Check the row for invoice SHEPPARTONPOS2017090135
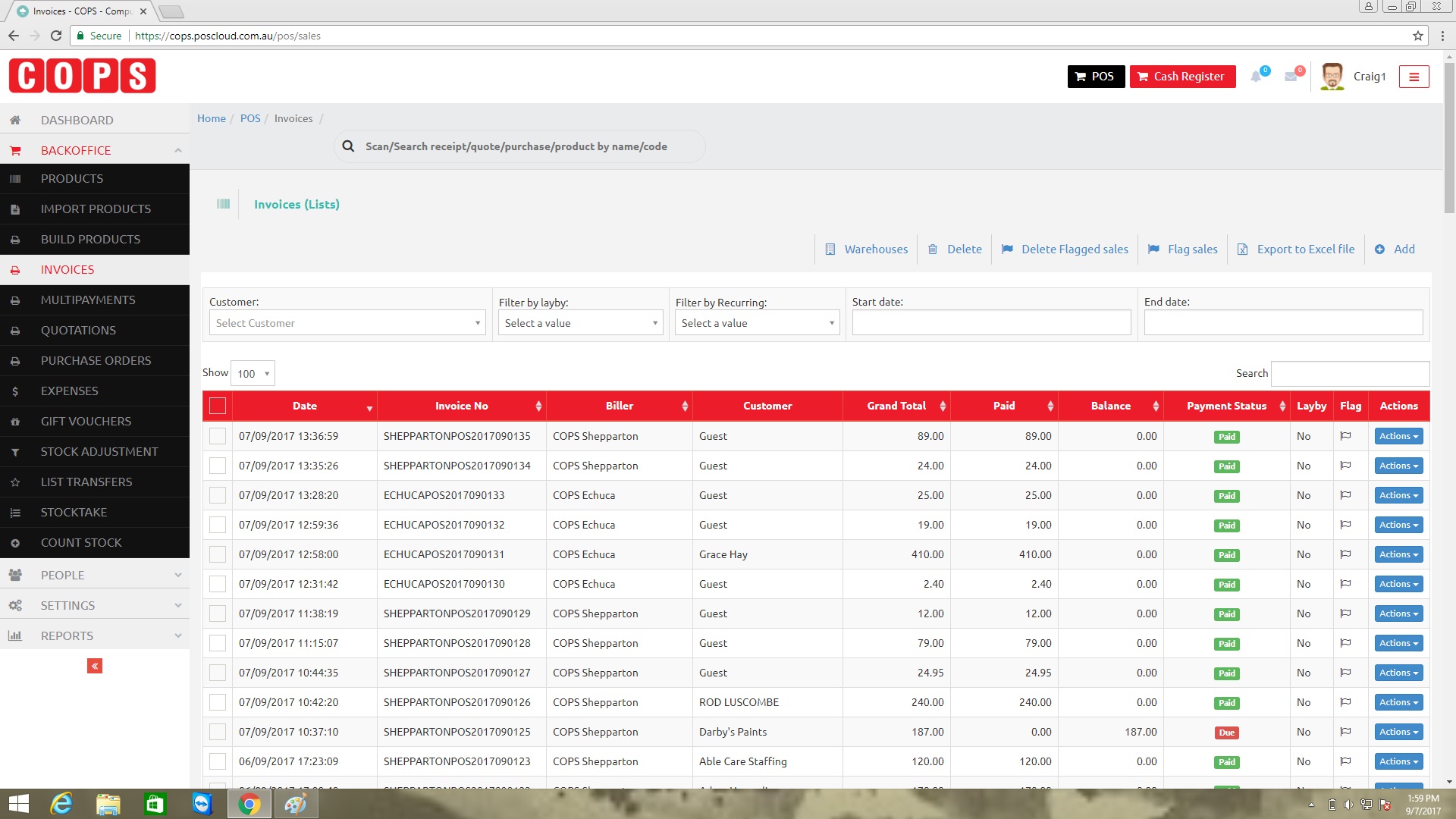This screenshot has height=819, width=1456. [x=218, y=436]
